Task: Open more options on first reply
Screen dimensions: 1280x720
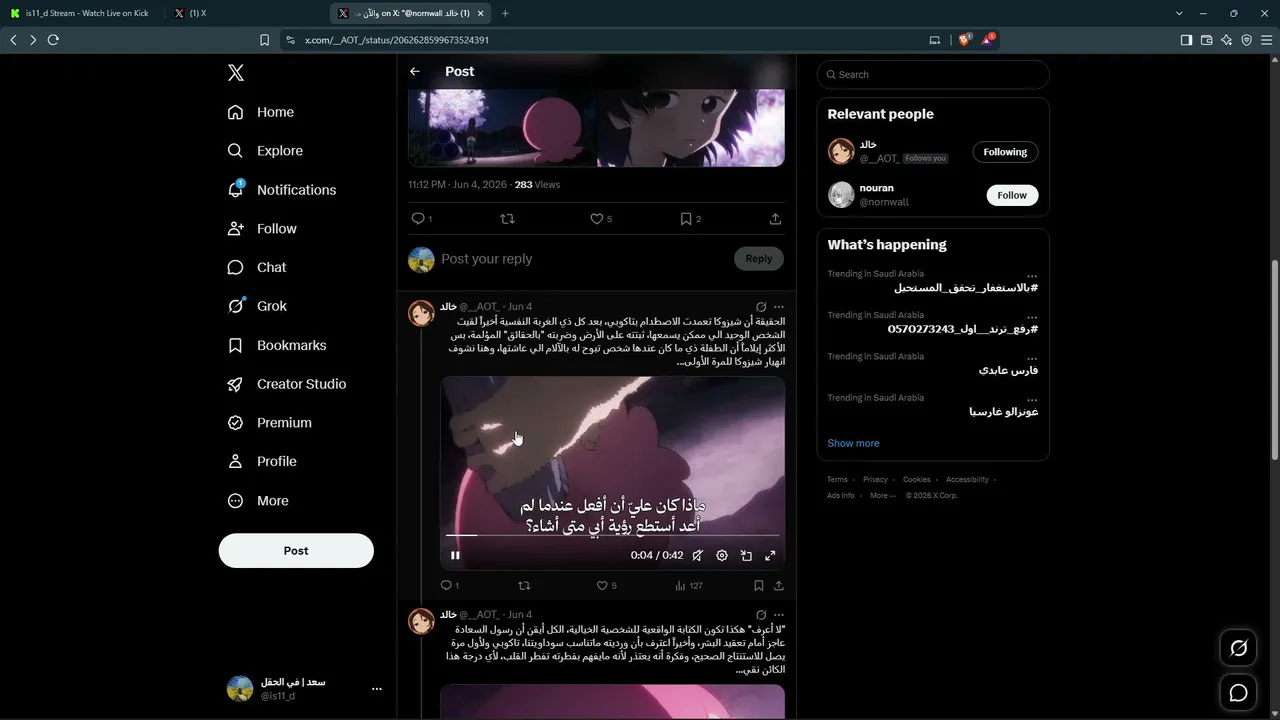Action: click(x=779, y=307)
